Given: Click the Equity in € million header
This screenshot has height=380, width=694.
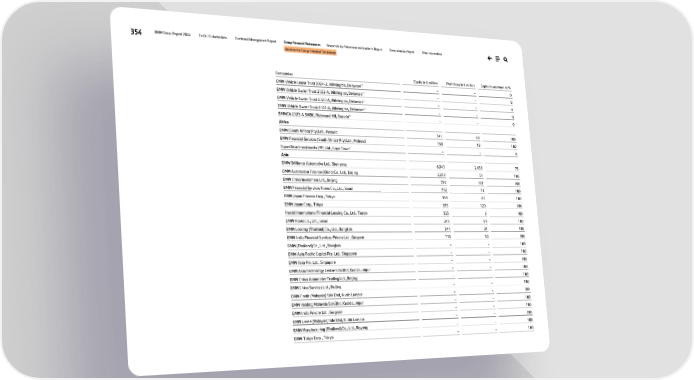Looking at the screenshot, I should [x=426, y=82].
